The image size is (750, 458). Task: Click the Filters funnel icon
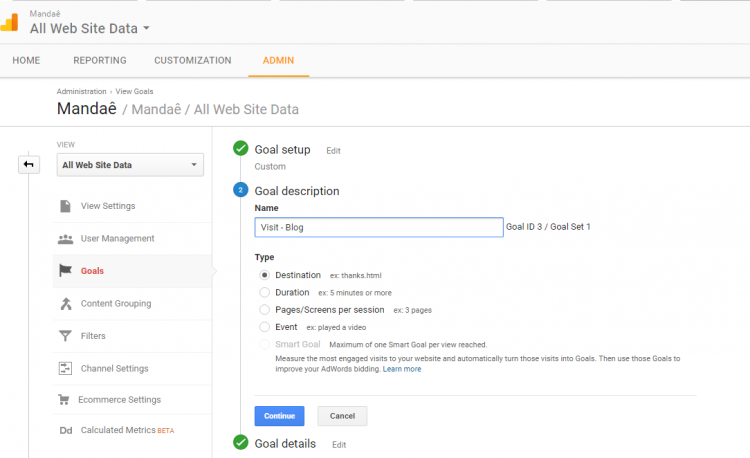point(66,336)
